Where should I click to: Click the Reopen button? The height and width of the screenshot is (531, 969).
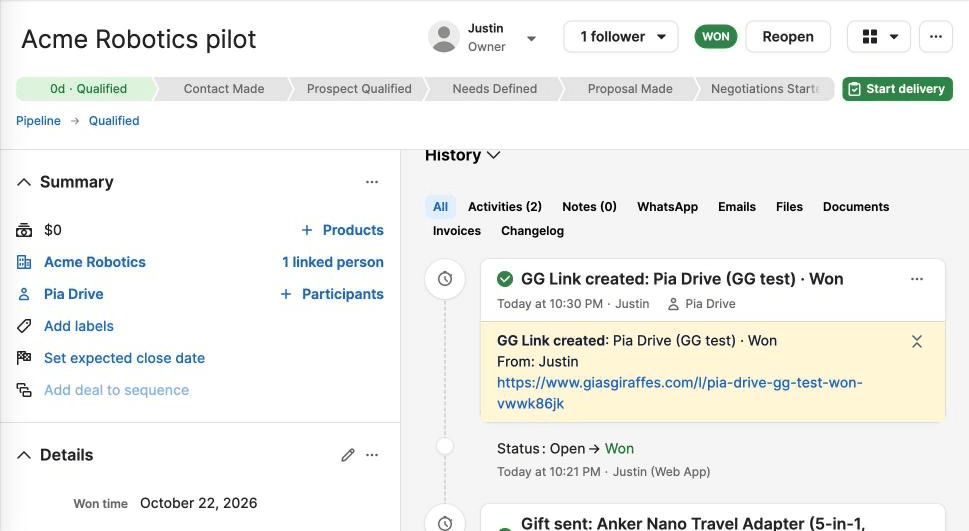click(x=788, y=37)
